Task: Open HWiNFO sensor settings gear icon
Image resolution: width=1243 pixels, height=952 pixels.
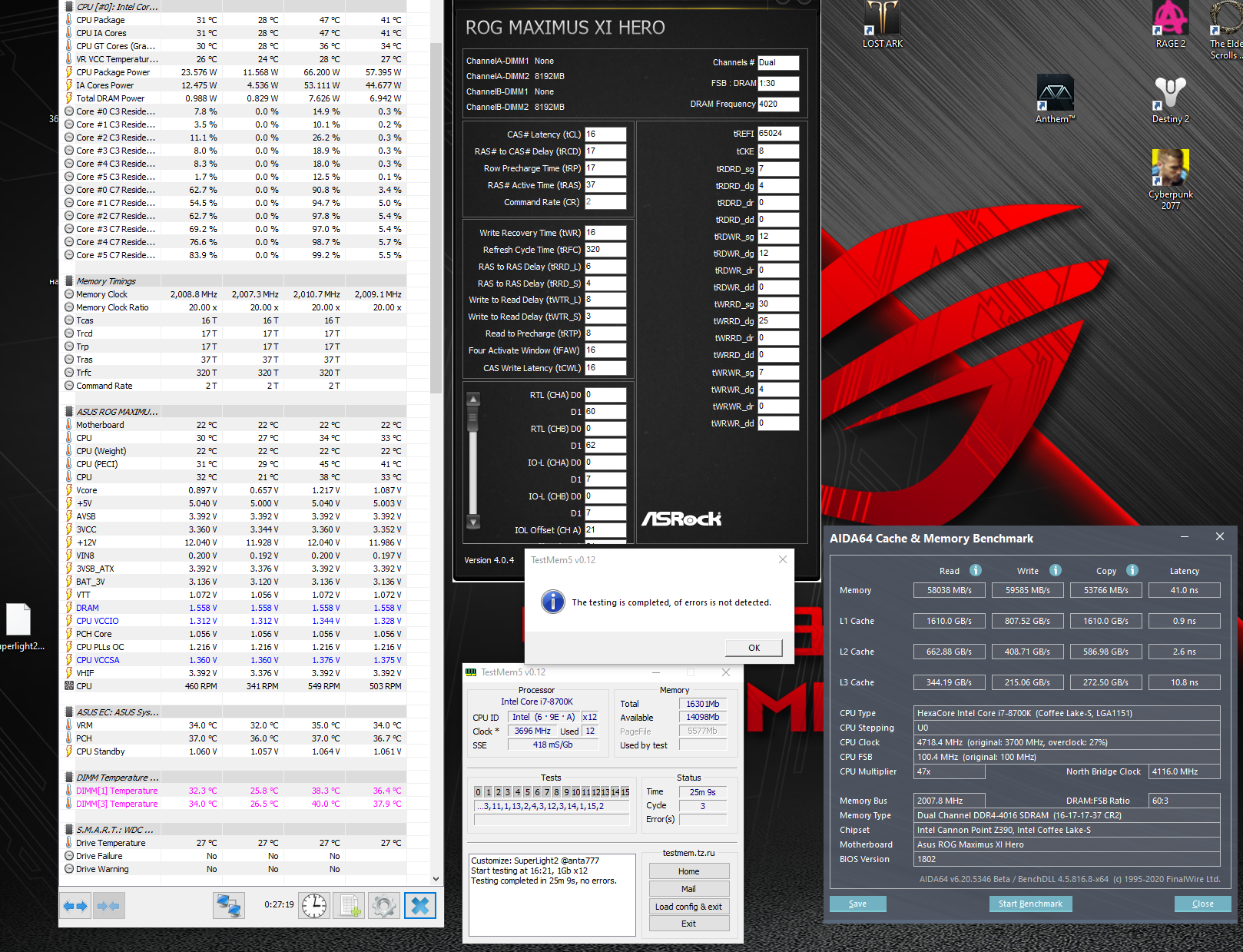Action: (384, 906)
